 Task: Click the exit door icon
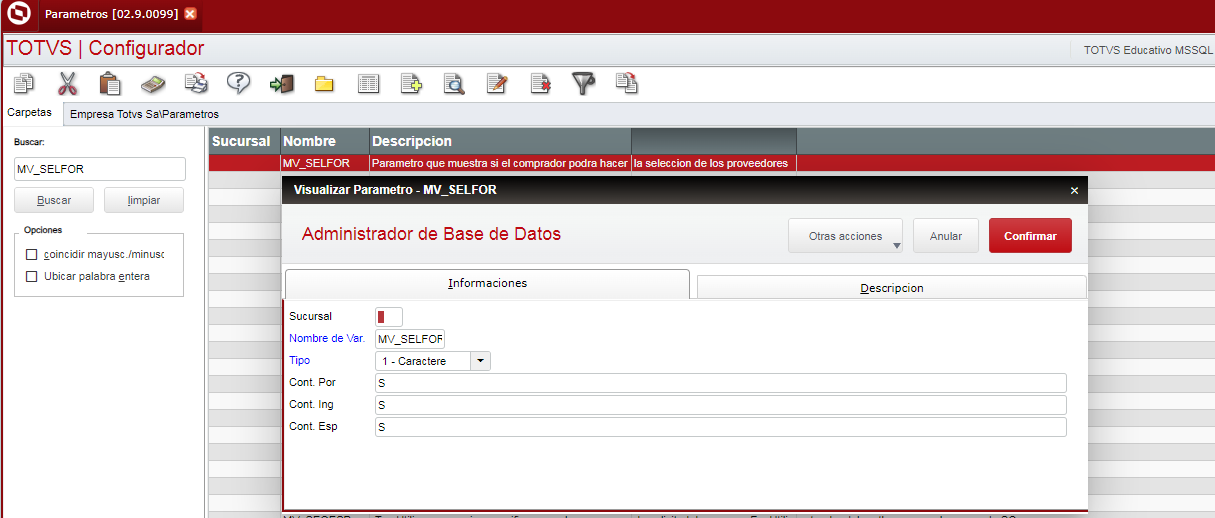pyautogui.click(x=281, y=84)
